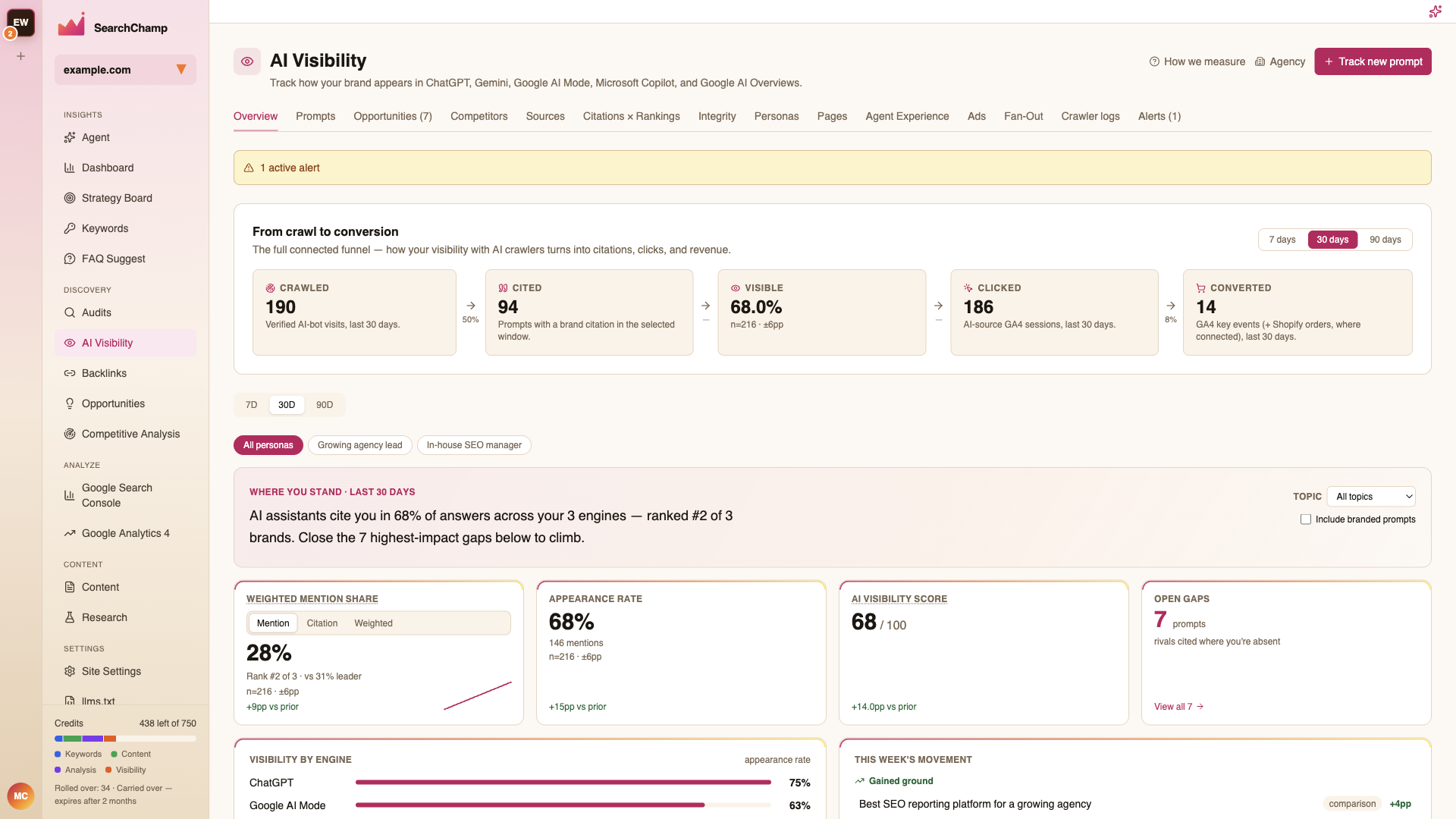The width and height of the screenshot is (1456, 819).
Task: Switch to 7D time window
Action: [251, 405]
